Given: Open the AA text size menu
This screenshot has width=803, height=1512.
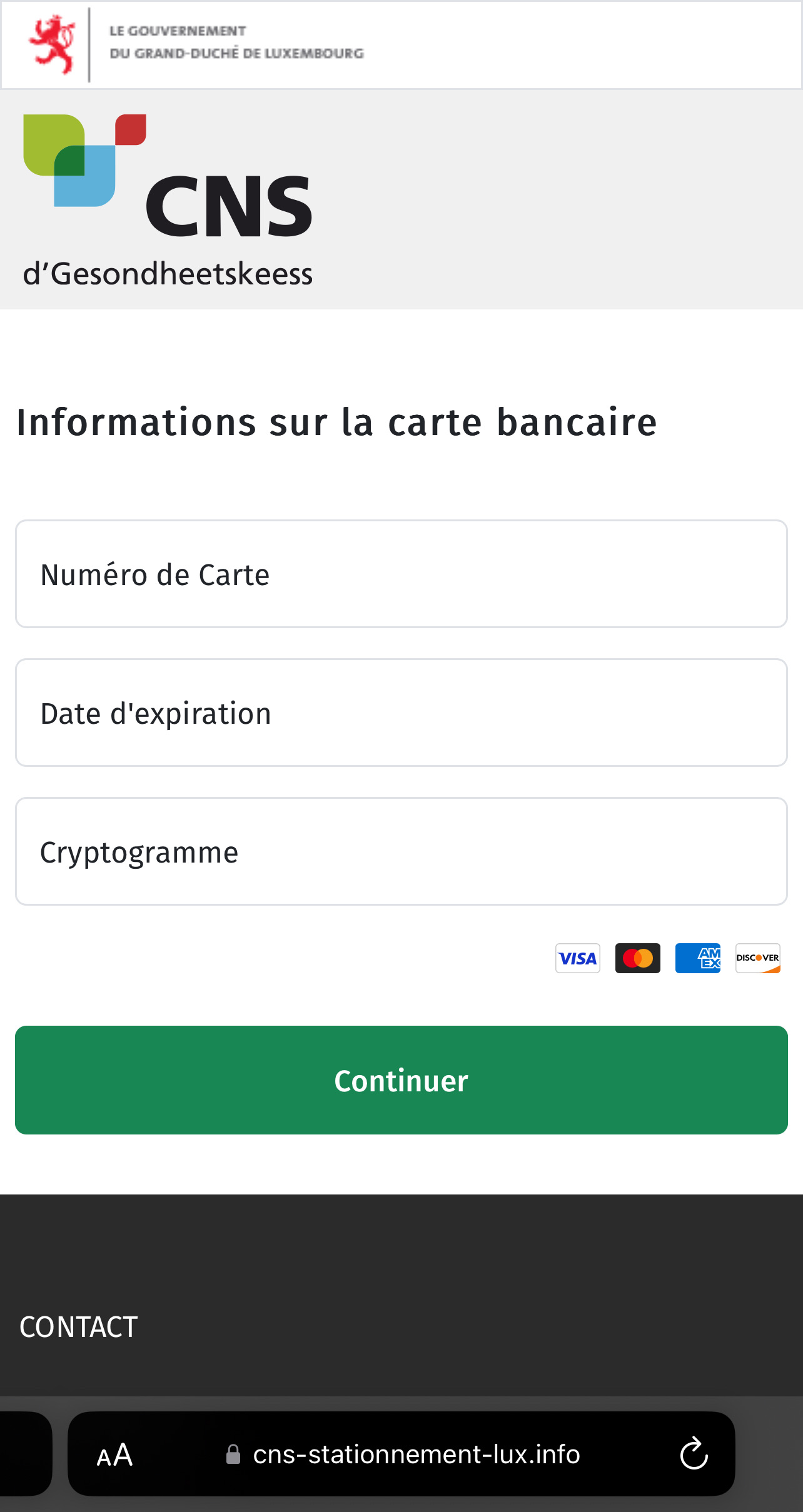Looking at the screenshot, I should [x=114, y=1455].
